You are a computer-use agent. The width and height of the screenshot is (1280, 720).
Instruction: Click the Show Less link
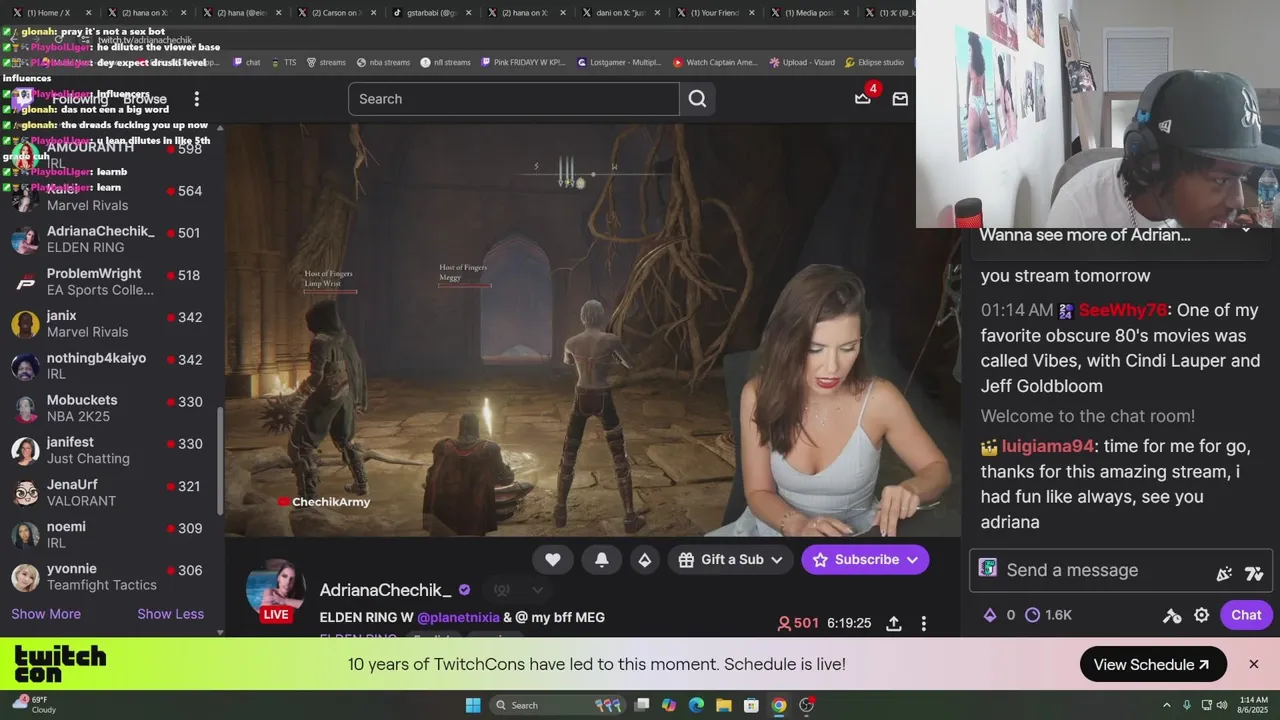click(170, 614)
